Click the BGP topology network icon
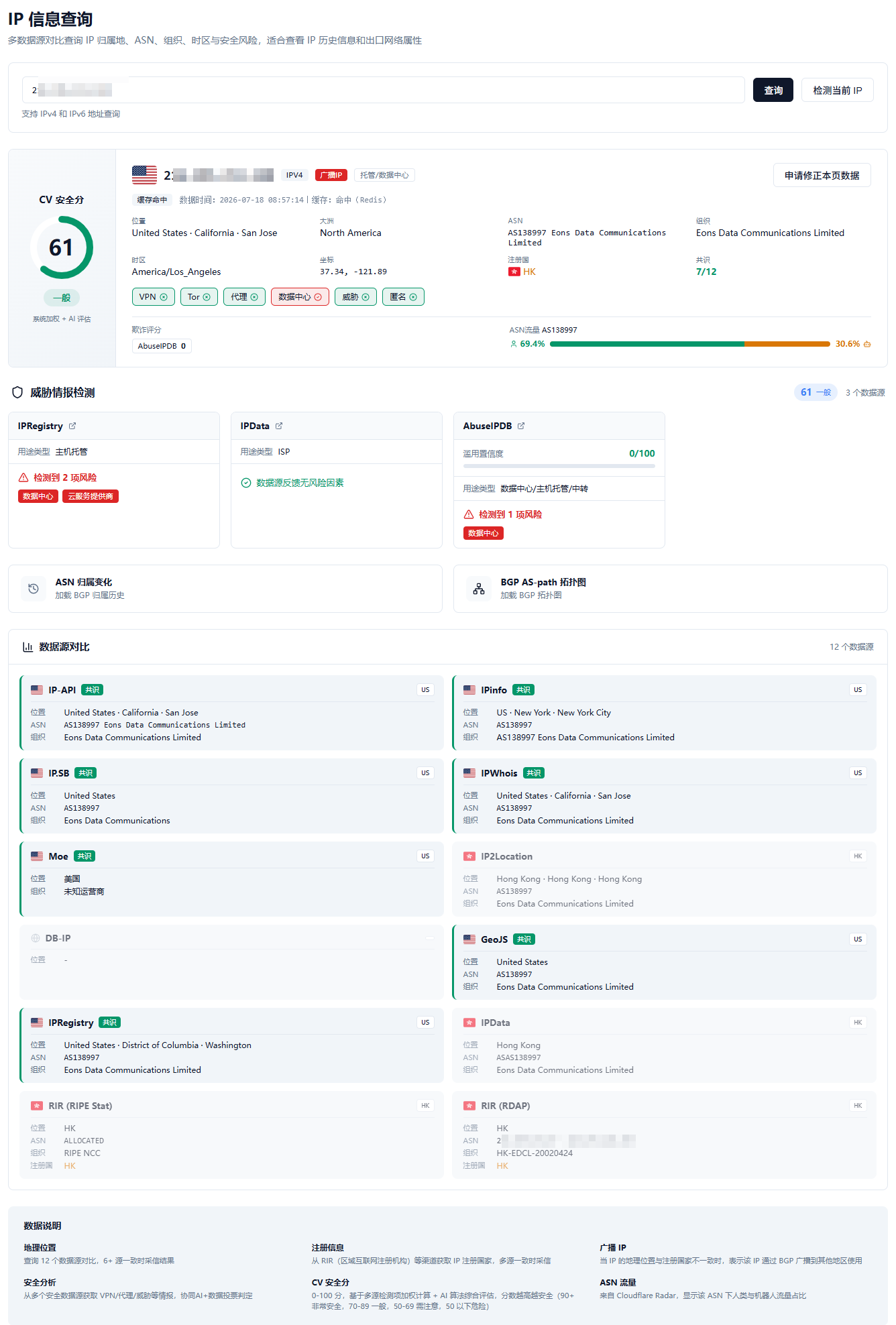This screenshot has width=896, height=1325. click(x=479, y=589)
